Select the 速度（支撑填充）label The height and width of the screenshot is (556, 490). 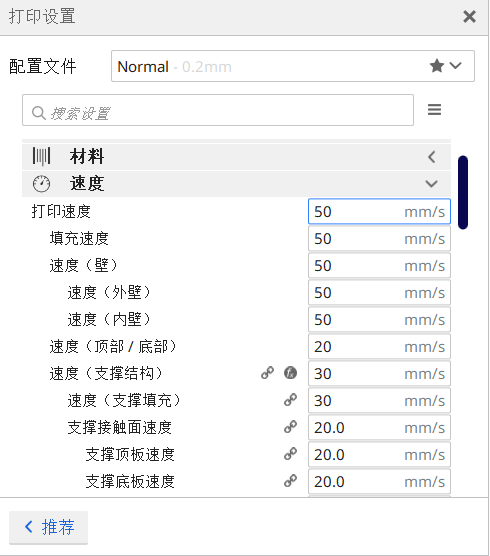click(124, 400)
